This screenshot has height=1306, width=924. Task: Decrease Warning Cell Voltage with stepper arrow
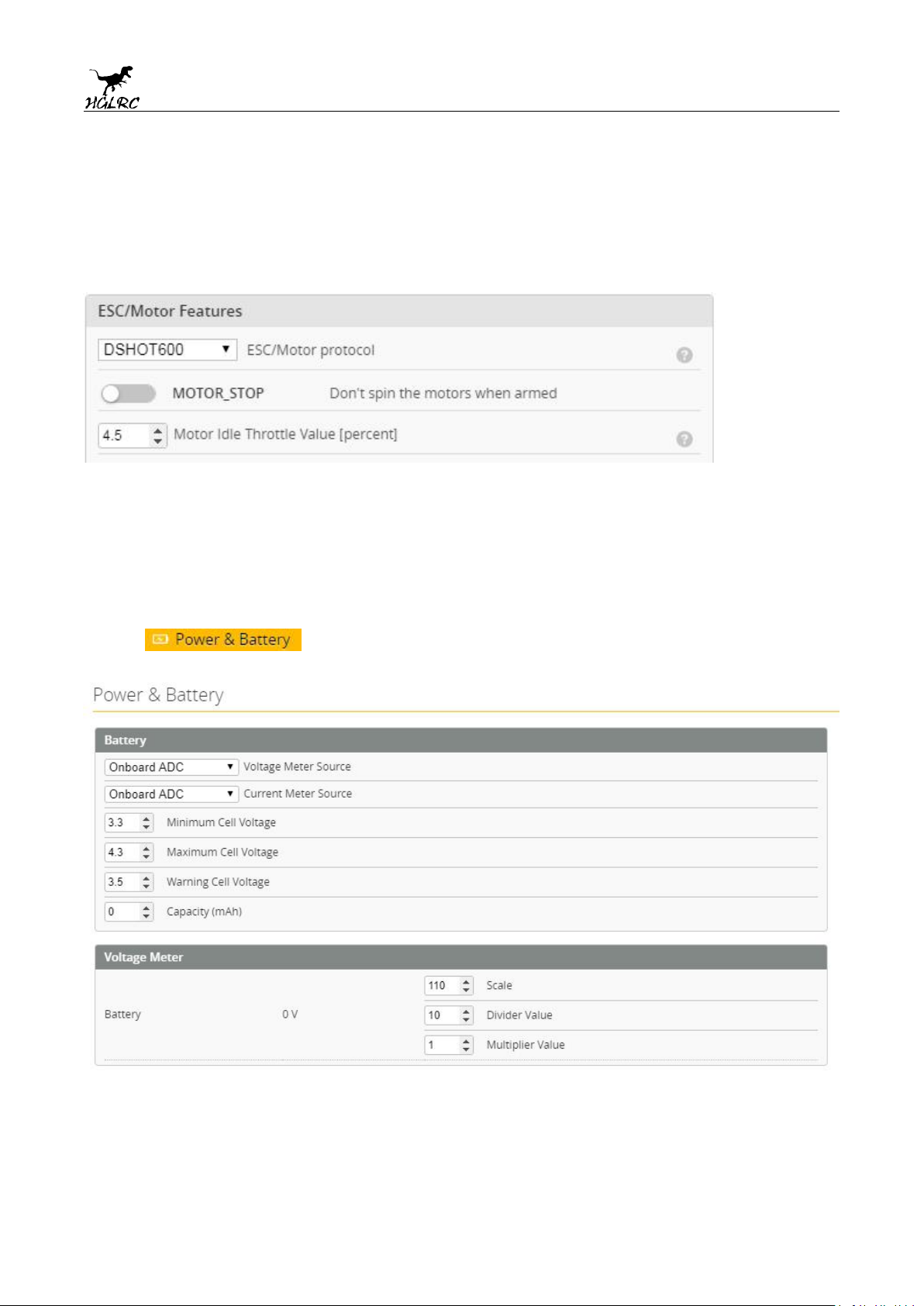pos(147,887)
